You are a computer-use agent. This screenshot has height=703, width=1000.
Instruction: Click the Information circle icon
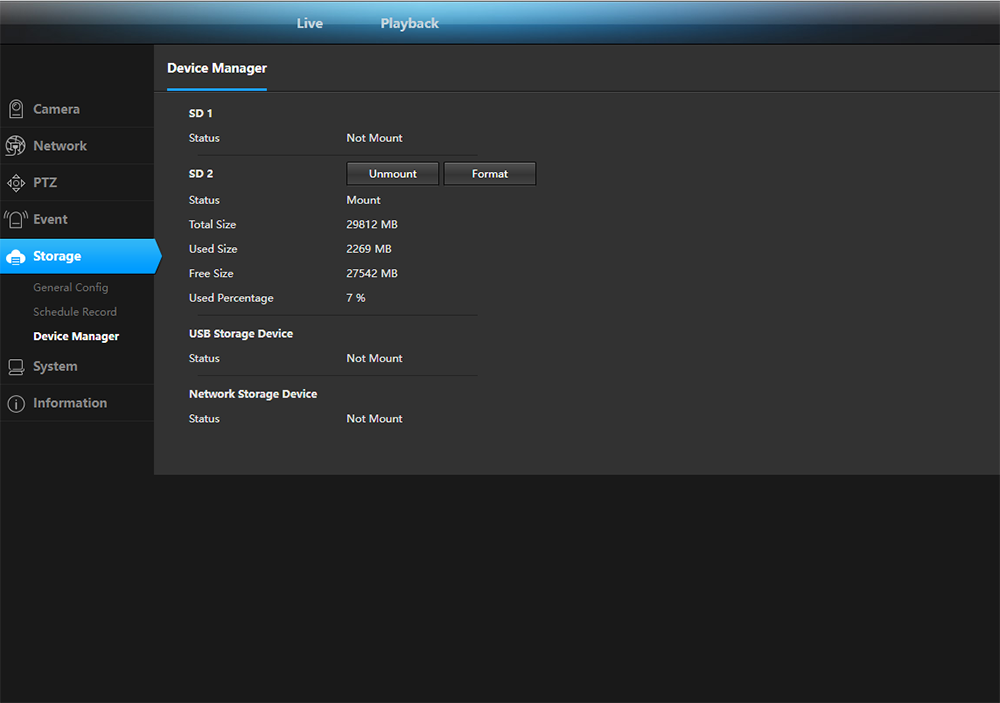[x=16, y=404]
